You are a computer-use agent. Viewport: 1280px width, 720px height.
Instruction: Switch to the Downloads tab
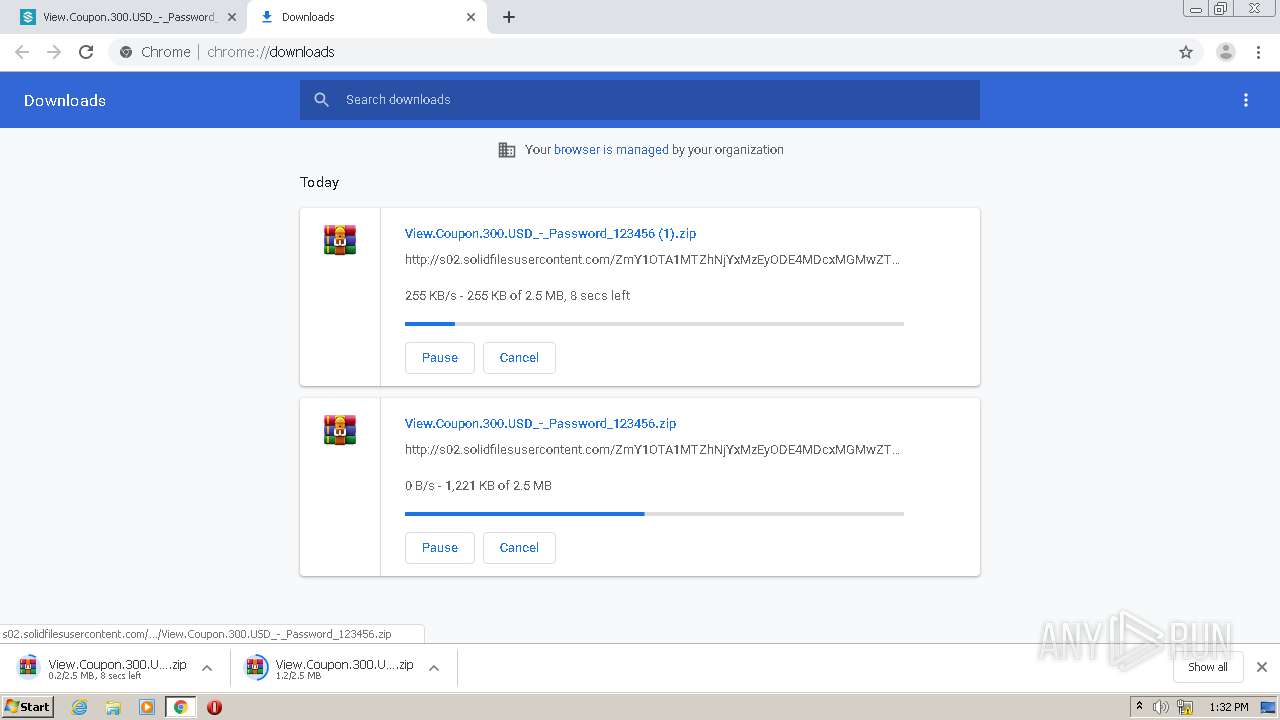368,17
